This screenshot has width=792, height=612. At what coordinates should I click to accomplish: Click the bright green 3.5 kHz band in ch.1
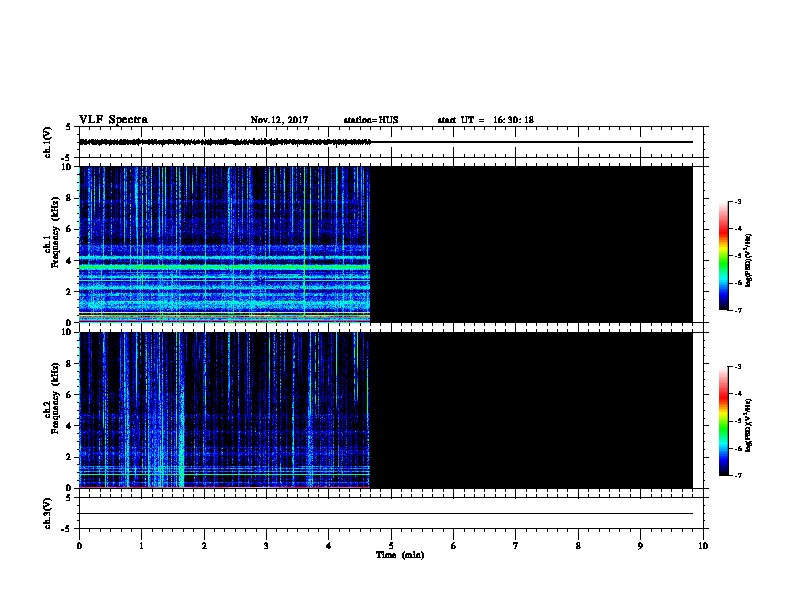(225, 267)
